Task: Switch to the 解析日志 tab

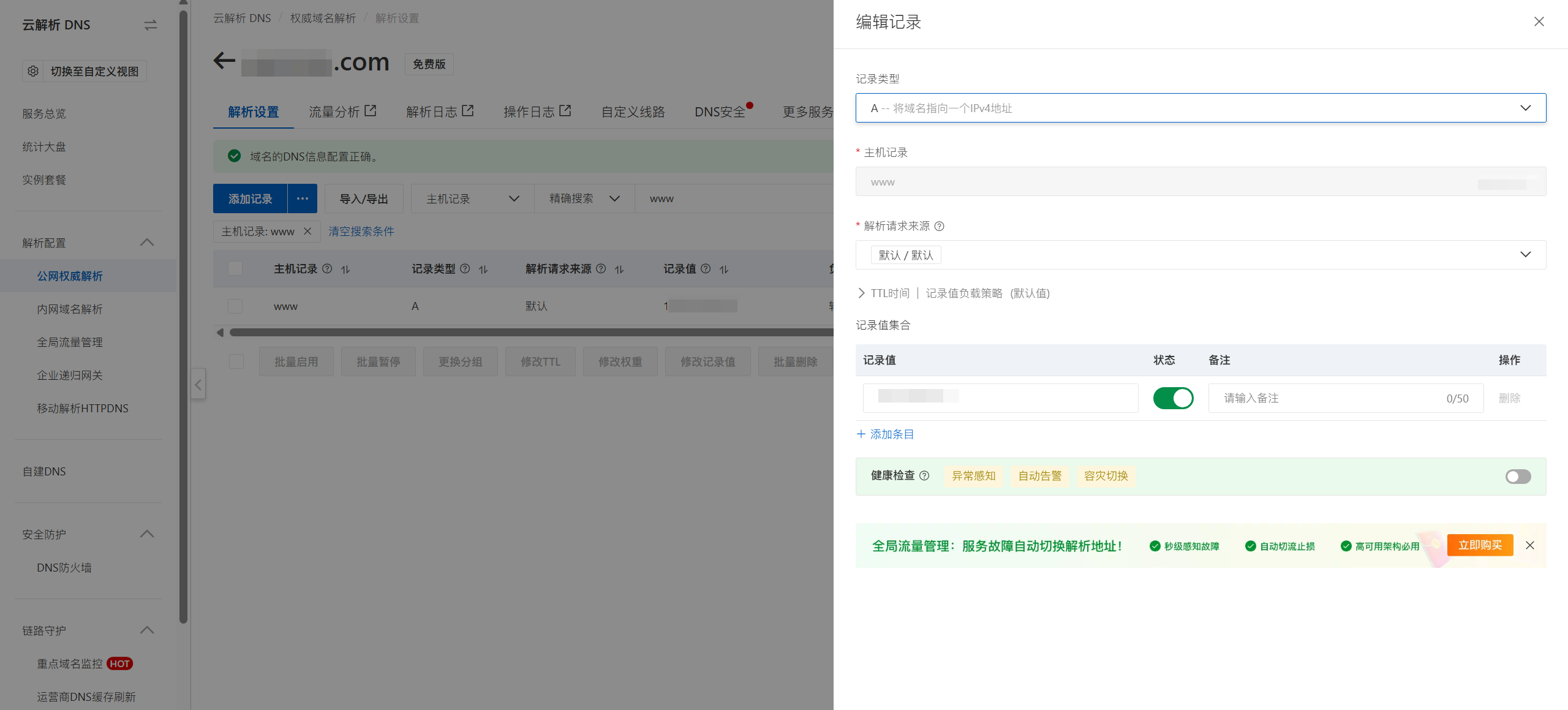Action: 440,111
